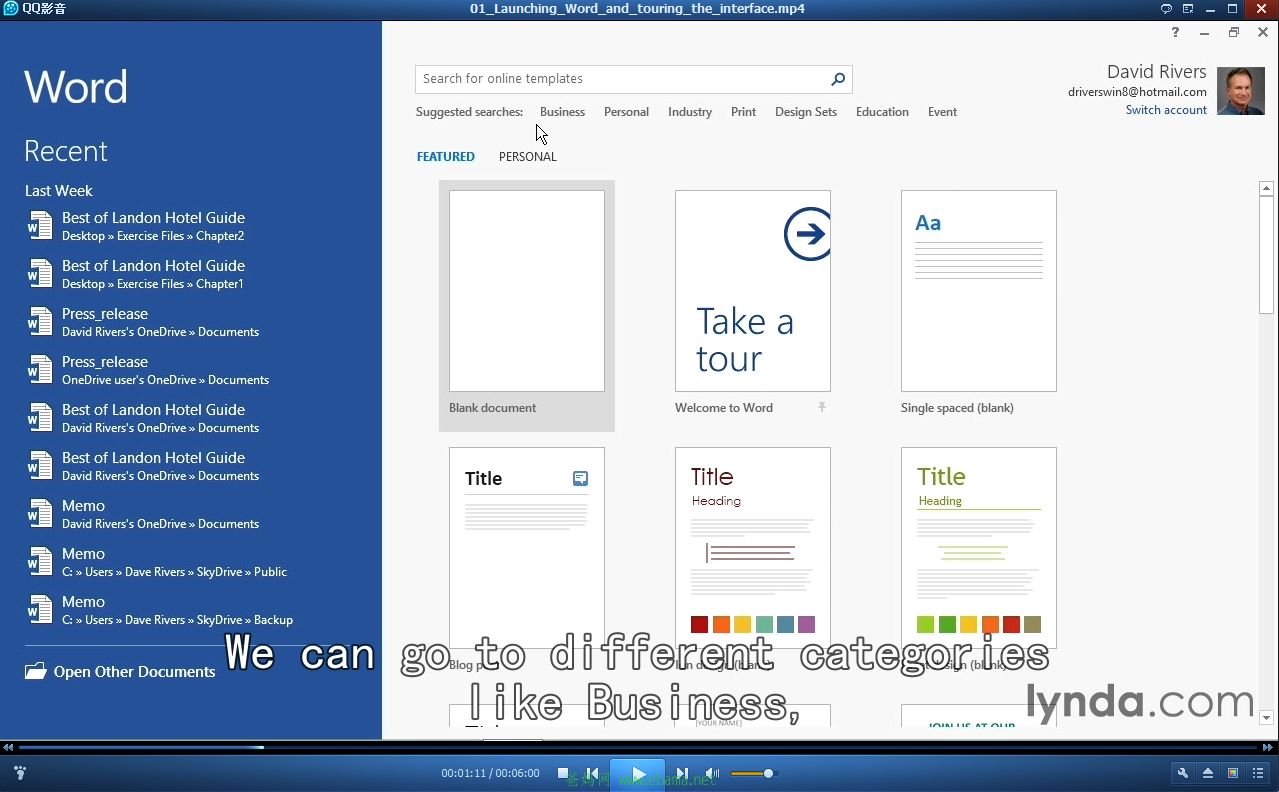The height and width of the screenshot is (792, 1279).
Task: Switch to the FEATURED tab
Action: [446, 157]
